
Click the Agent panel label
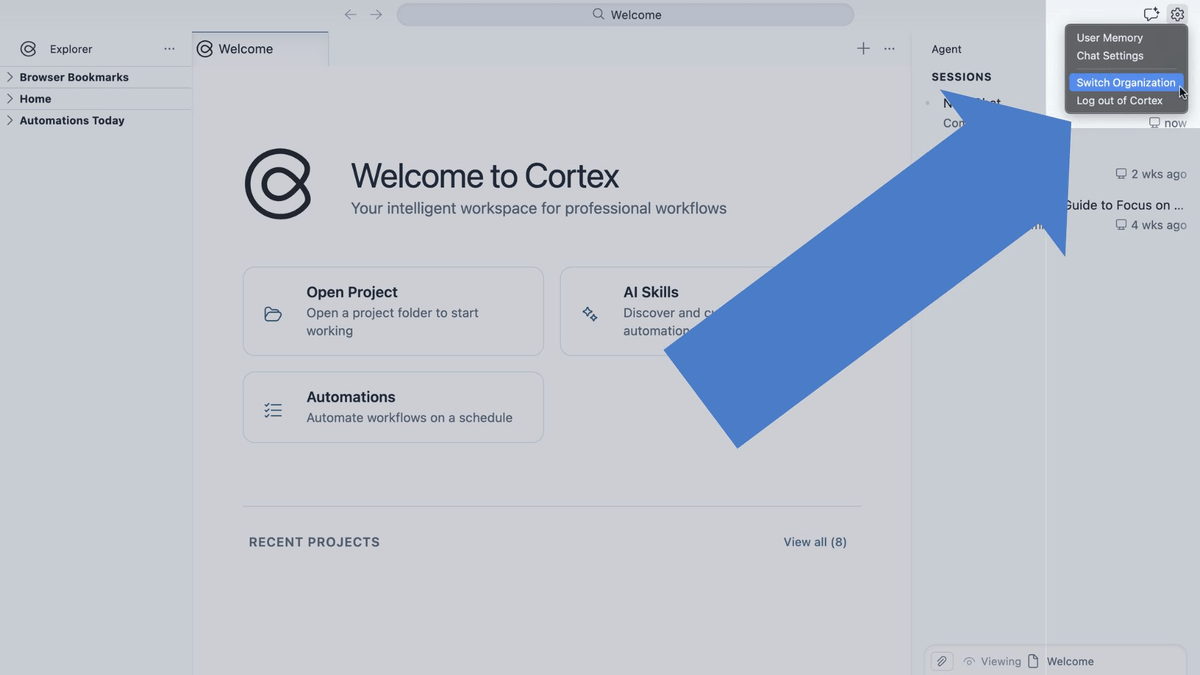946,49
